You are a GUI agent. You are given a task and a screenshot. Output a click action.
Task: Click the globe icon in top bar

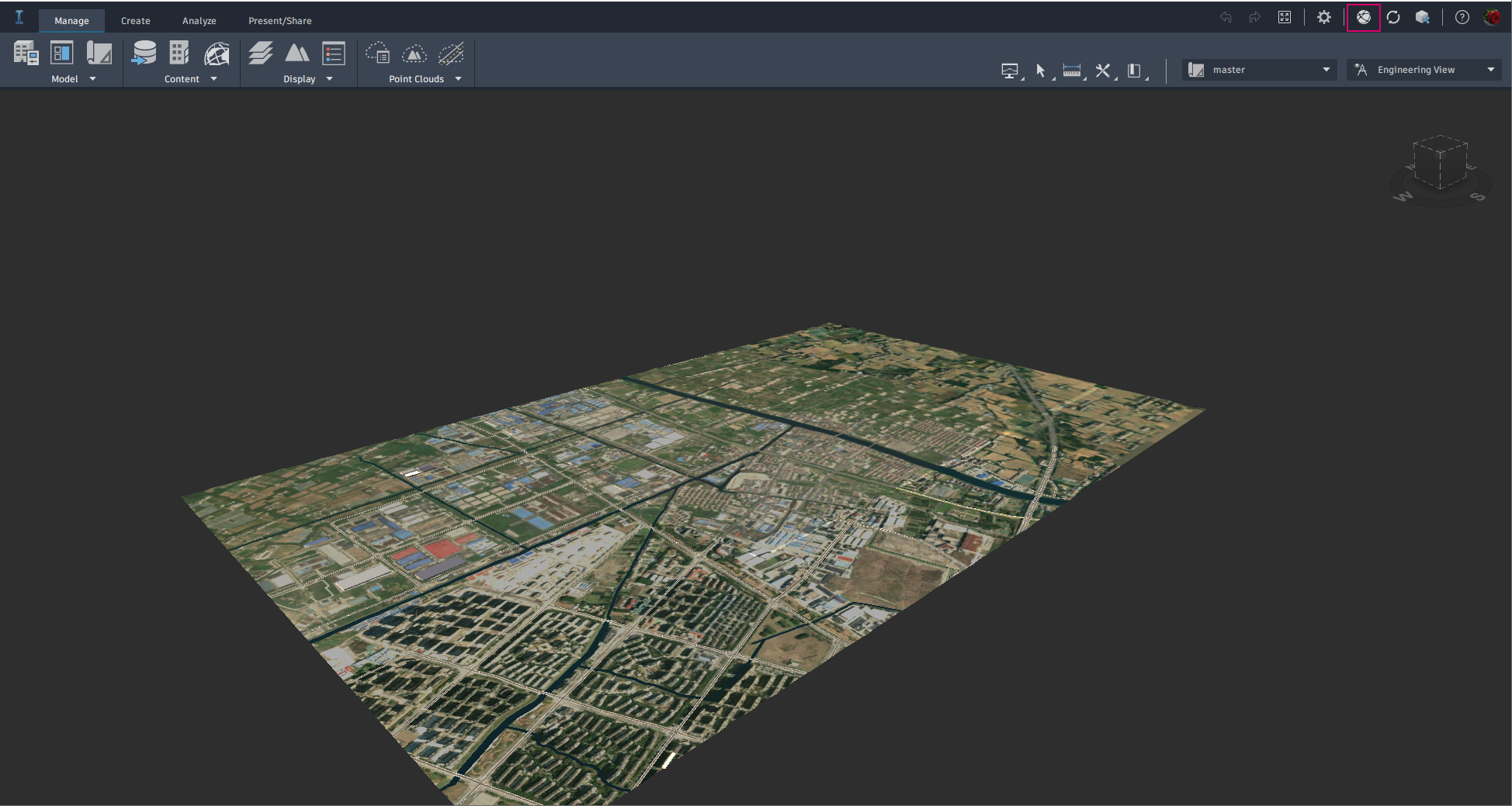click(1364, 17)
